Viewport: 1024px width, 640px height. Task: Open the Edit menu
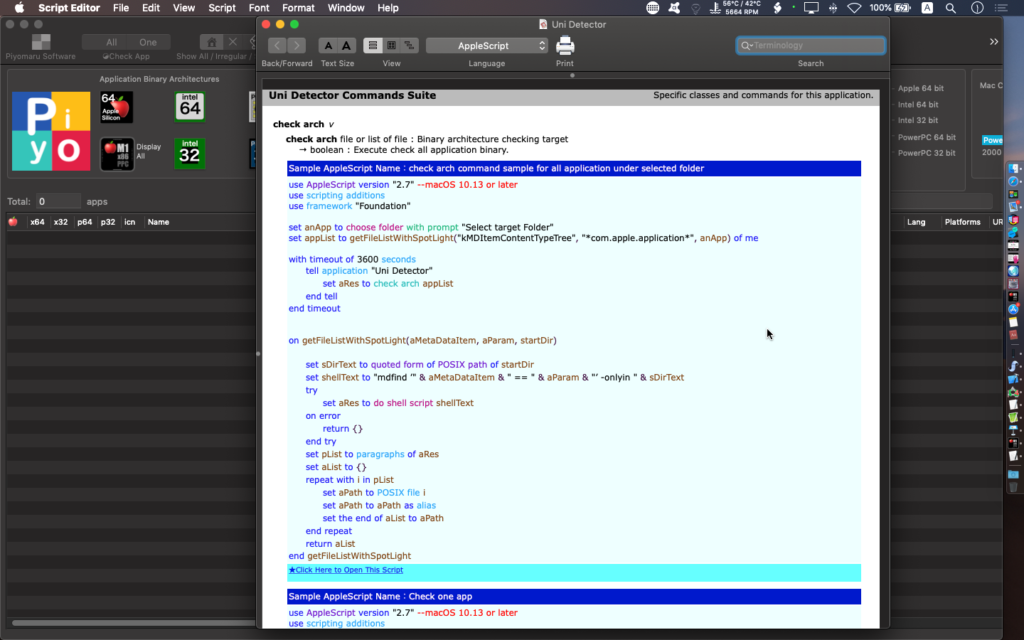151,8
